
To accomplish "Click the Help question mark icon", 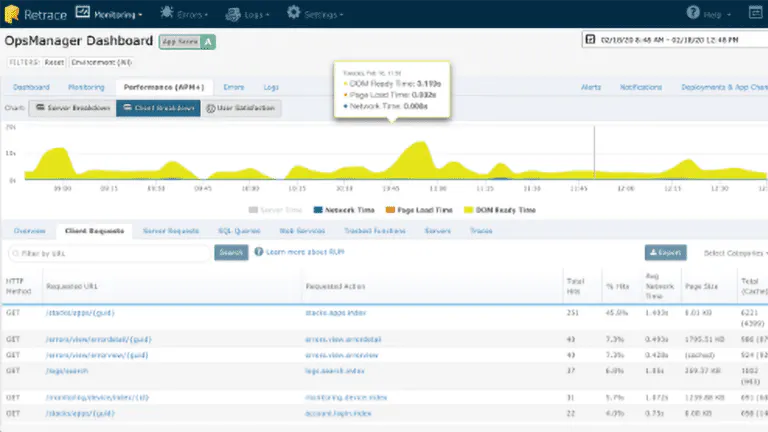I will [x=693, y=12].
